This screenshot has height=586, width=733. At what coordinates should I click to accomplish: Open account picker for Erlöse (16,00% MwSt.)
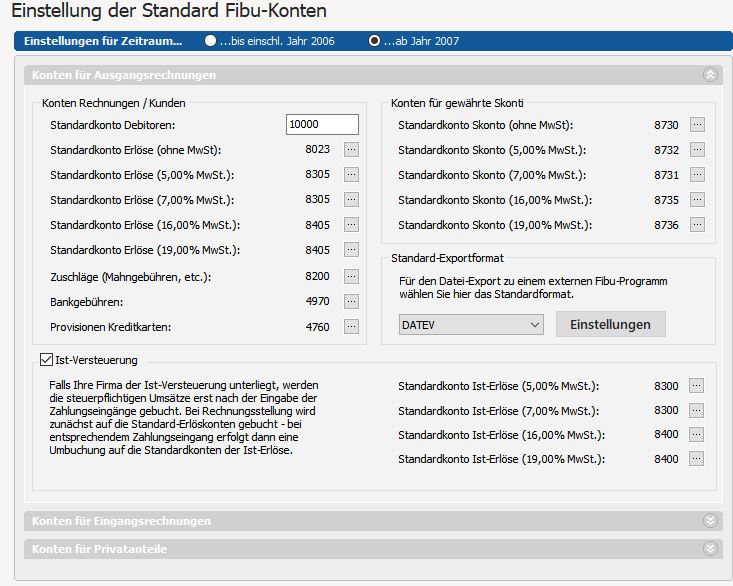352,224
